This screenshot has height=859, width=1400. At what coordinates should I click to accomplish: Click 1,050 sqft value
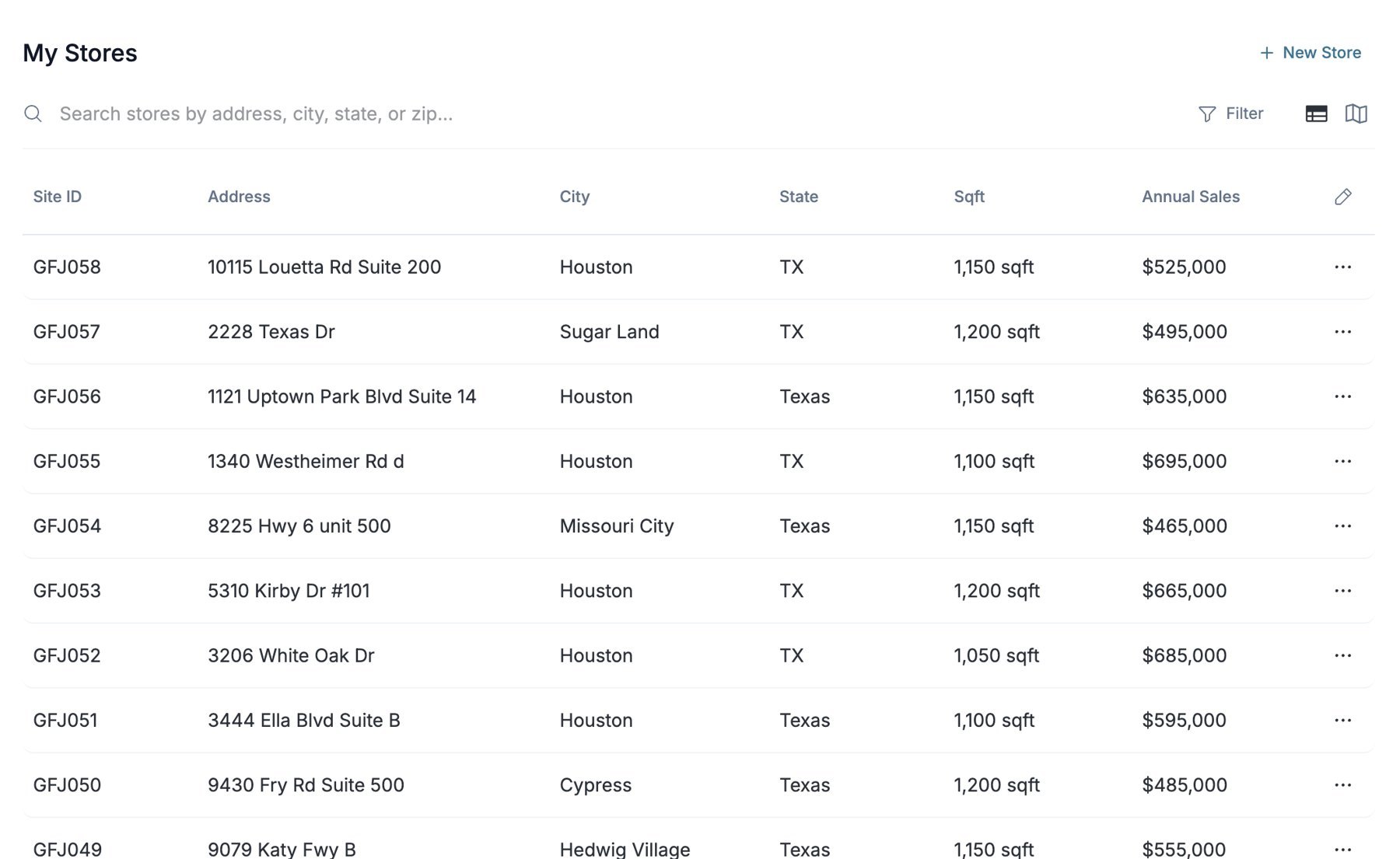pyautogui.click(x=996, y=655)
